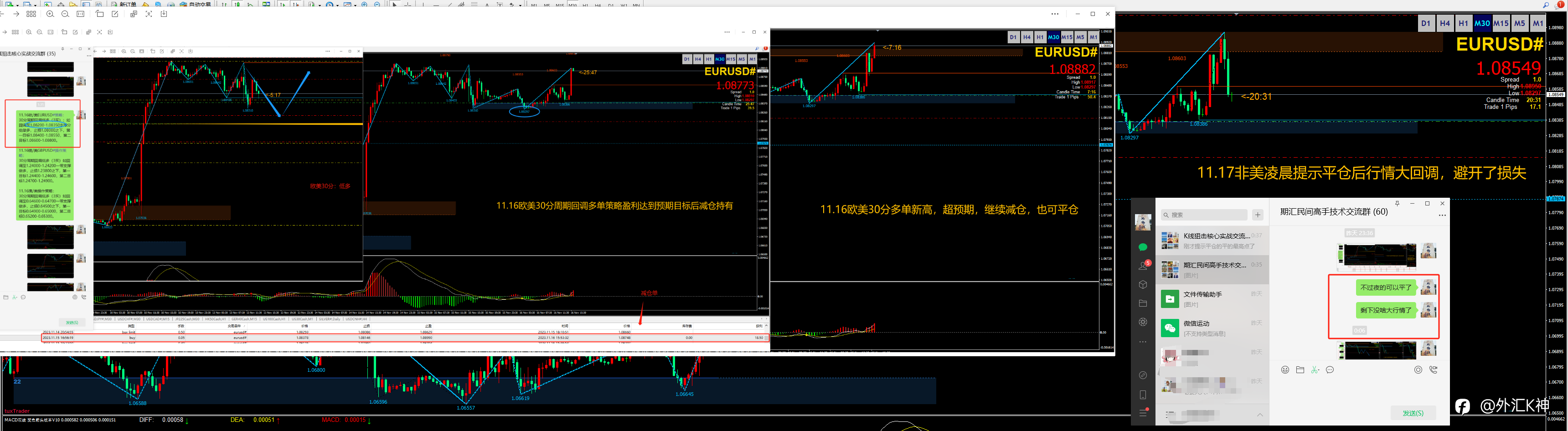Click the send-file folder icon in the chat toolbar

pos(1300,369)
